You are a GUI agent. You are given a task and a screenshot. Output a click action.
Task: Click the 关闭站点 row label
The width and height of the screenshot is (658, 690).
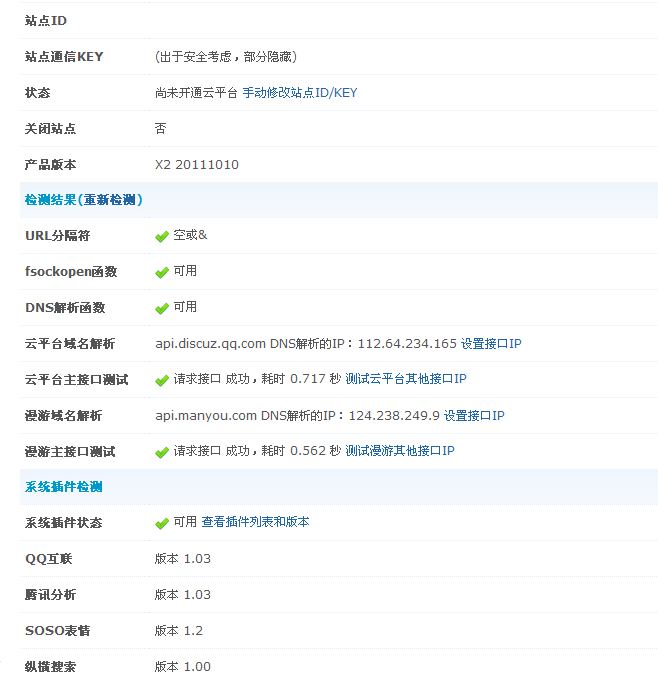(50, 129)
